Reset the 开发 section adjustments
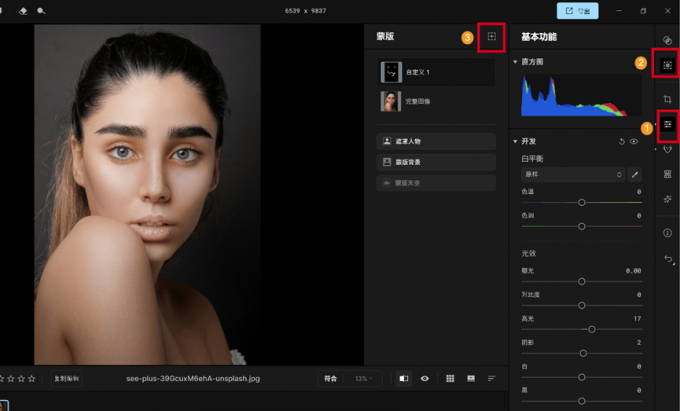Screen dimensions: 680x411 [x=622, y=142]
